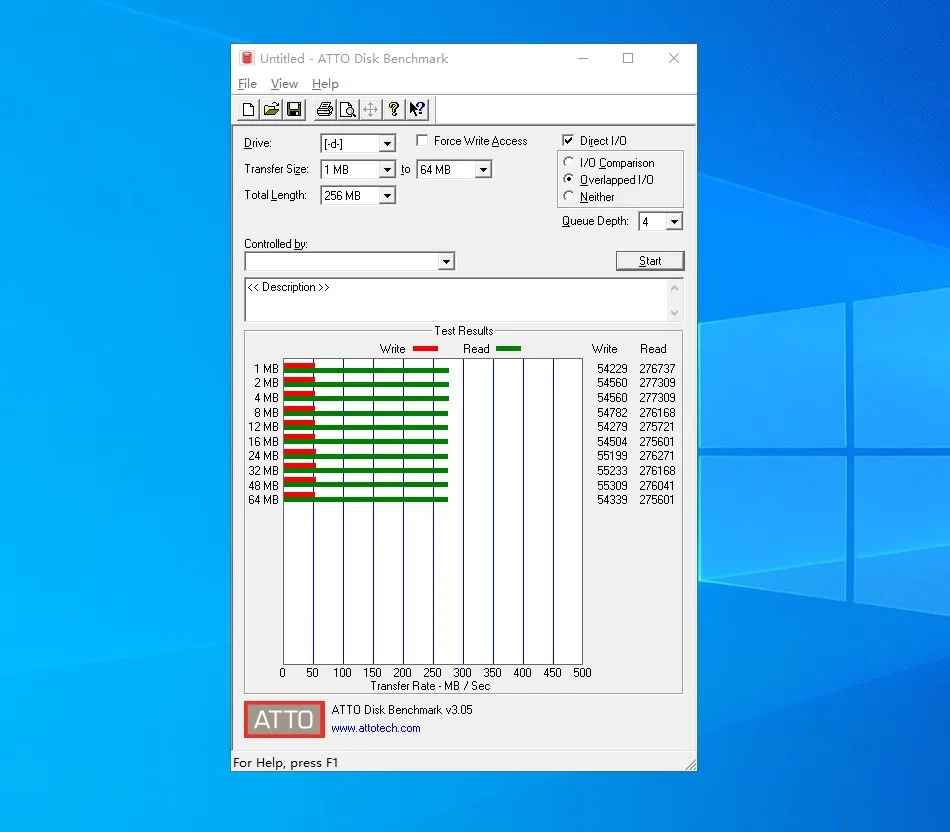Viewport: 950px width, 832px height.
Task: Click the 48 MB row read value 276041
Action: point(657,485)
